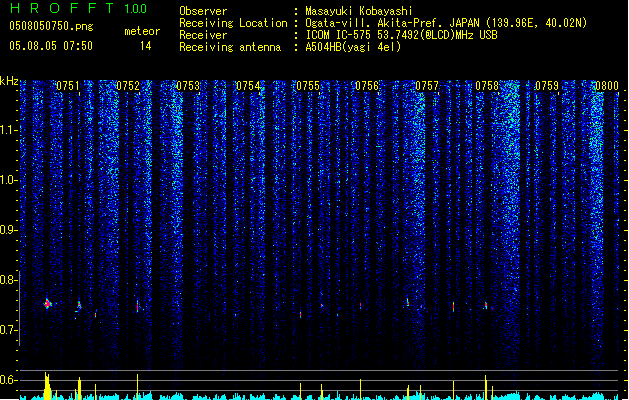
Task: Click the red meteor echo after 0752
Action: pyautogui.click(x=138, y=306)
